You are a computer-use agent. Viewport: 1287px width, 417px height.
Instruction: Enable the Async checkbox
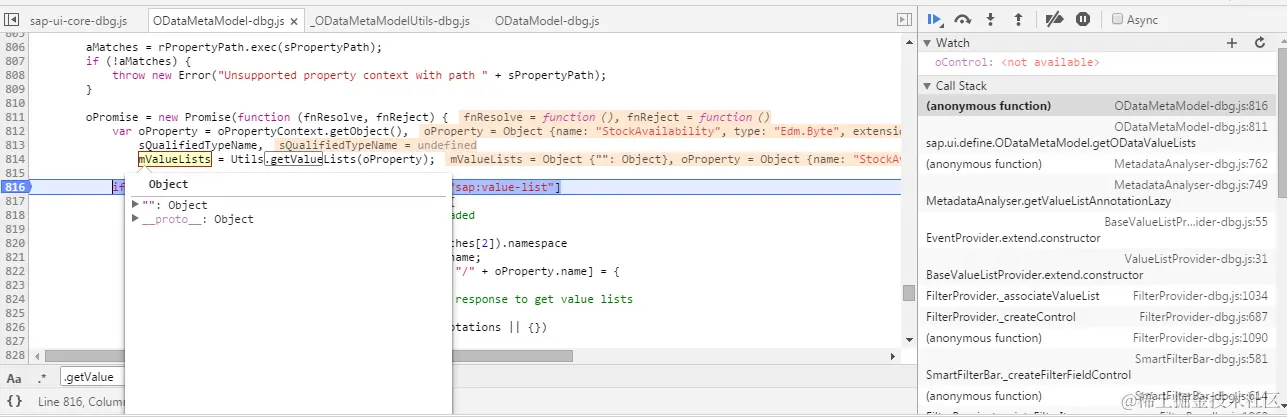coord(1118,20)
